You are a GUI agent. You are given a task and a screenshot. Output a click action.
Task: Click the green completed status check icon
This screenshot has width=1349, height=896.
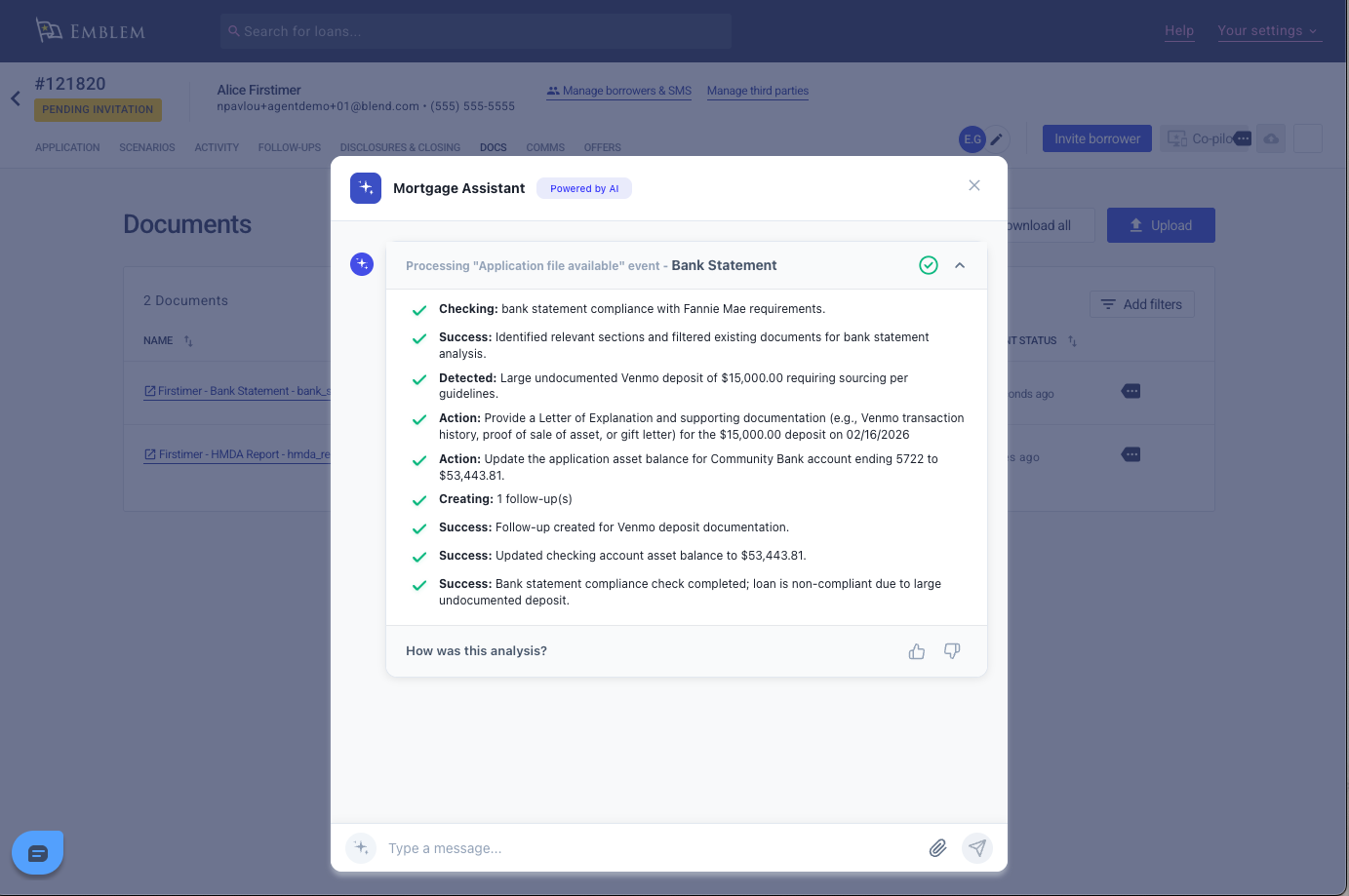pyautogui.click(x=929, y=265)
